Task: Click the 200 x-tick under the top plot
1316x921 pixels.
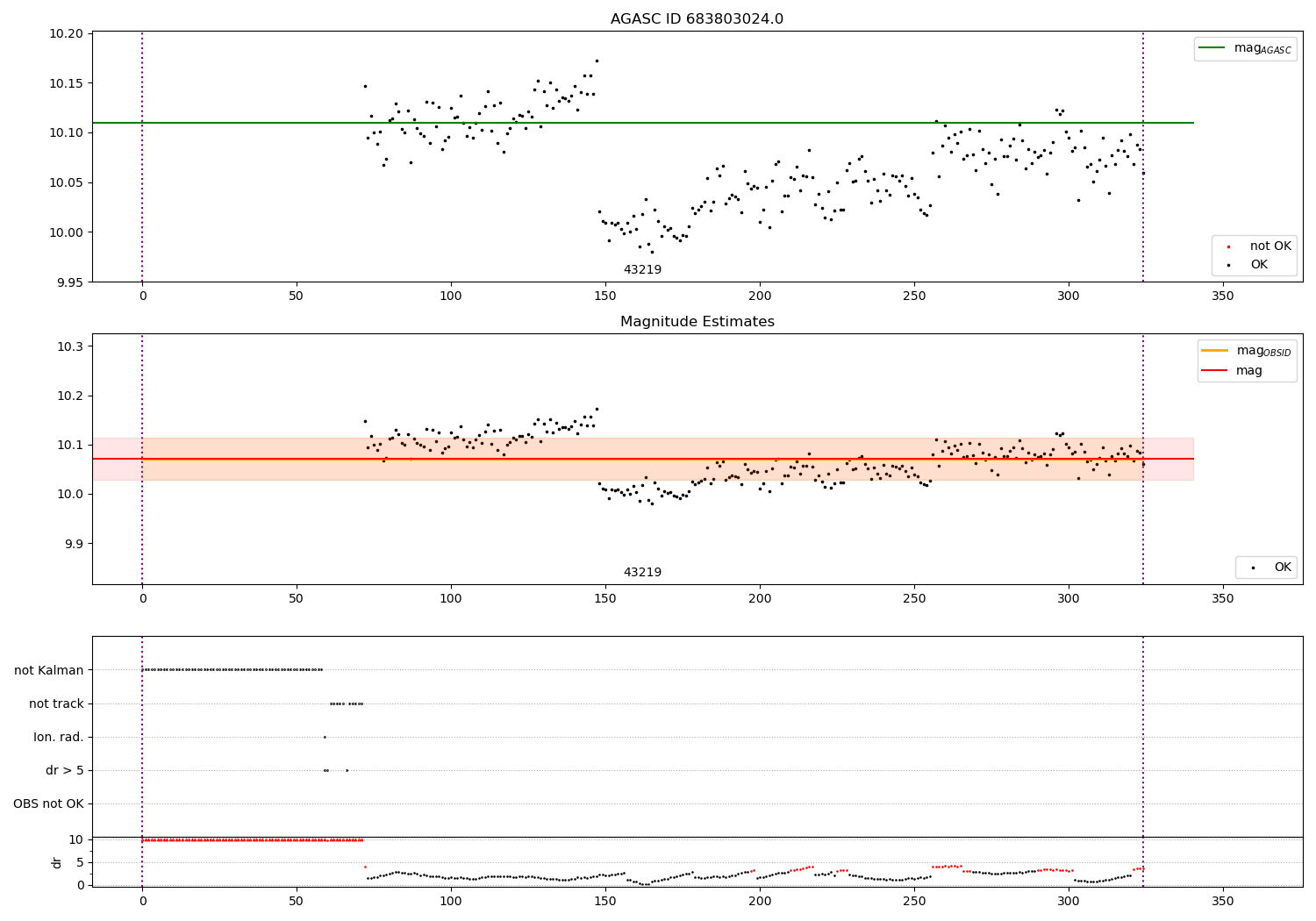Action: point(760,296)
